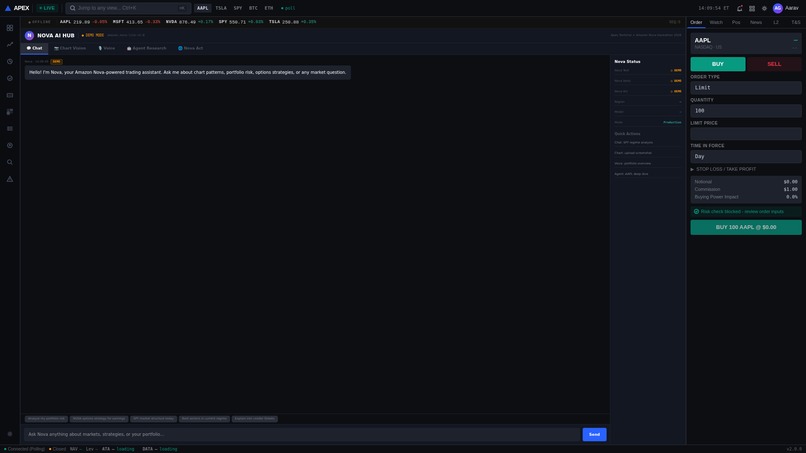Click the first suggested prompt chip above the chat input
Viewport: 806px width, 453px height.
(46, 419)
